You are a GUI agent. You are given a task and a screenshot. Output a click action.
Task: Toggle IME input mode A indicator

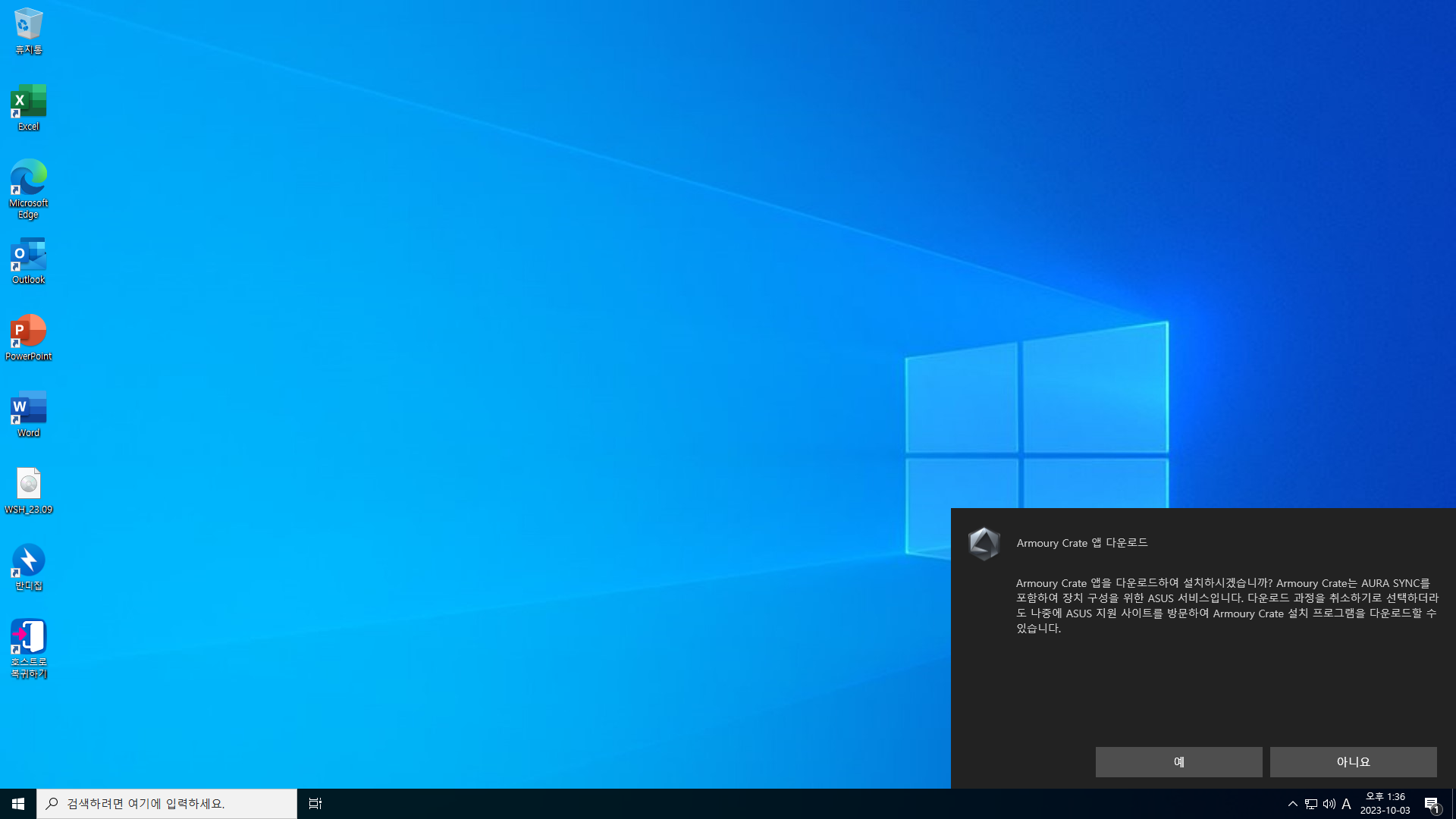point(1347,804)
